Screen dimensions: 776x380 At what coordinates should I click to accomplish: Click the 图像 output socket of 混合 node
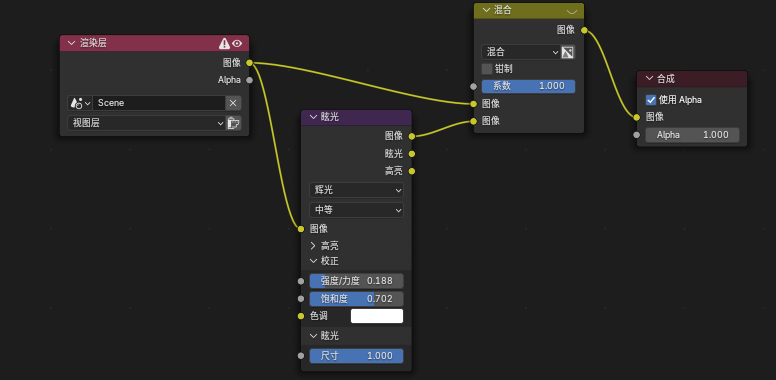[584, 30]
